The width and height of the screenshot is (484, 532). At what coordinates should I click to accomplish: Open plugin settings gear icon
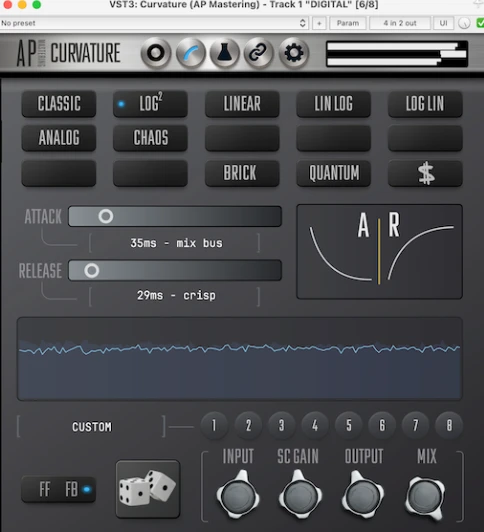coord(293,53)
